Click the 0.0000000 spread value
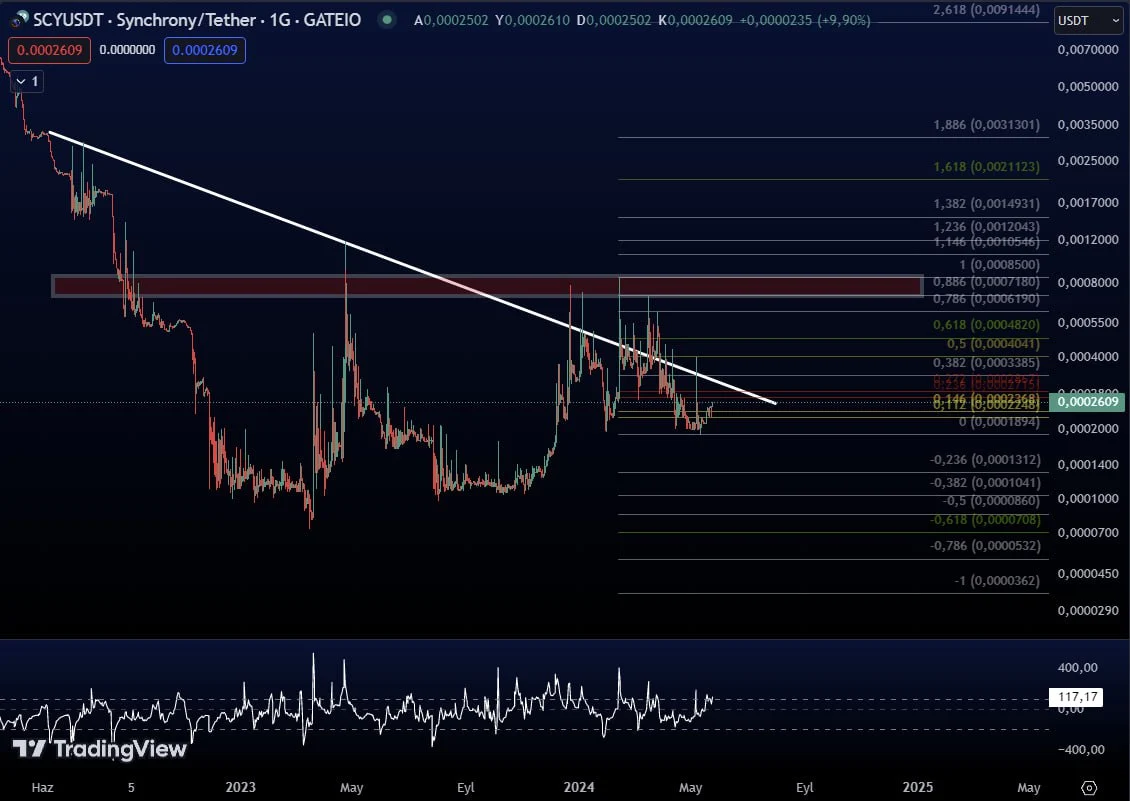The image size is (1130, 801). tap(127, 50)
